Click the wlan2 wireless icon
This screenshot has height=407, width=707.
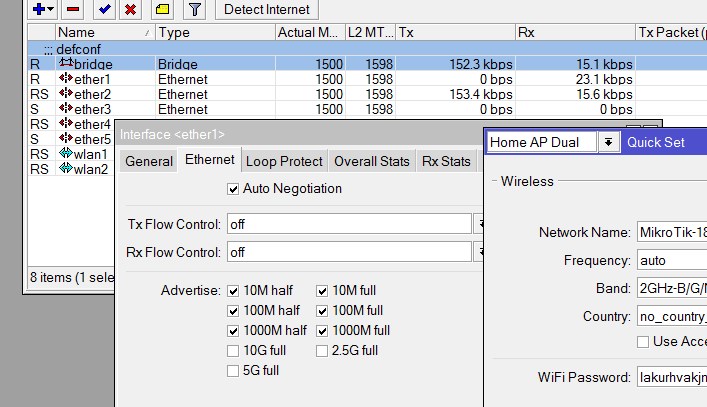pyautogui.click(x=66, y=169)
